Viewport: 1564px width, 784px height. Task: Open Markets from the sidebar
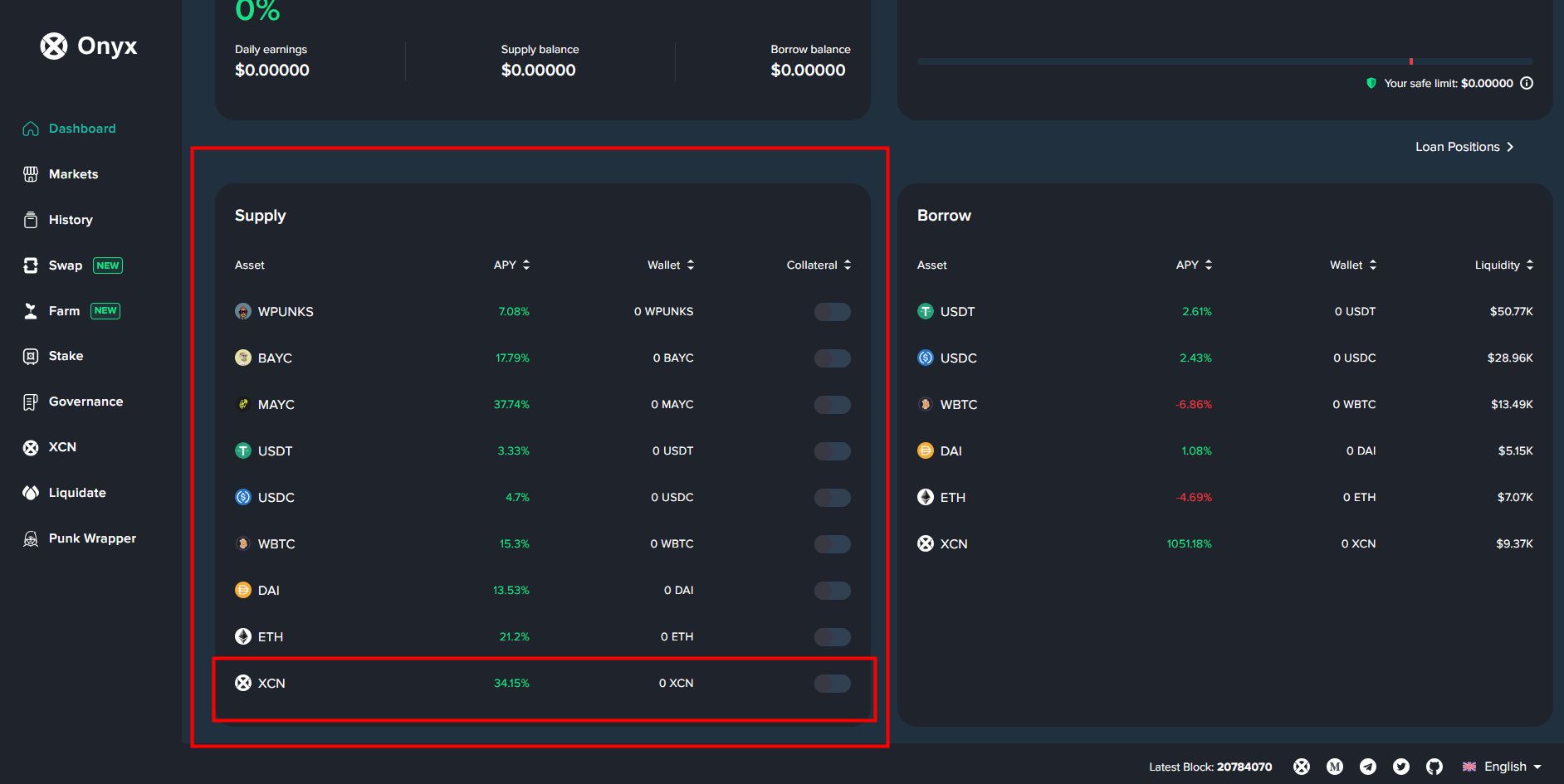point(61,174)
